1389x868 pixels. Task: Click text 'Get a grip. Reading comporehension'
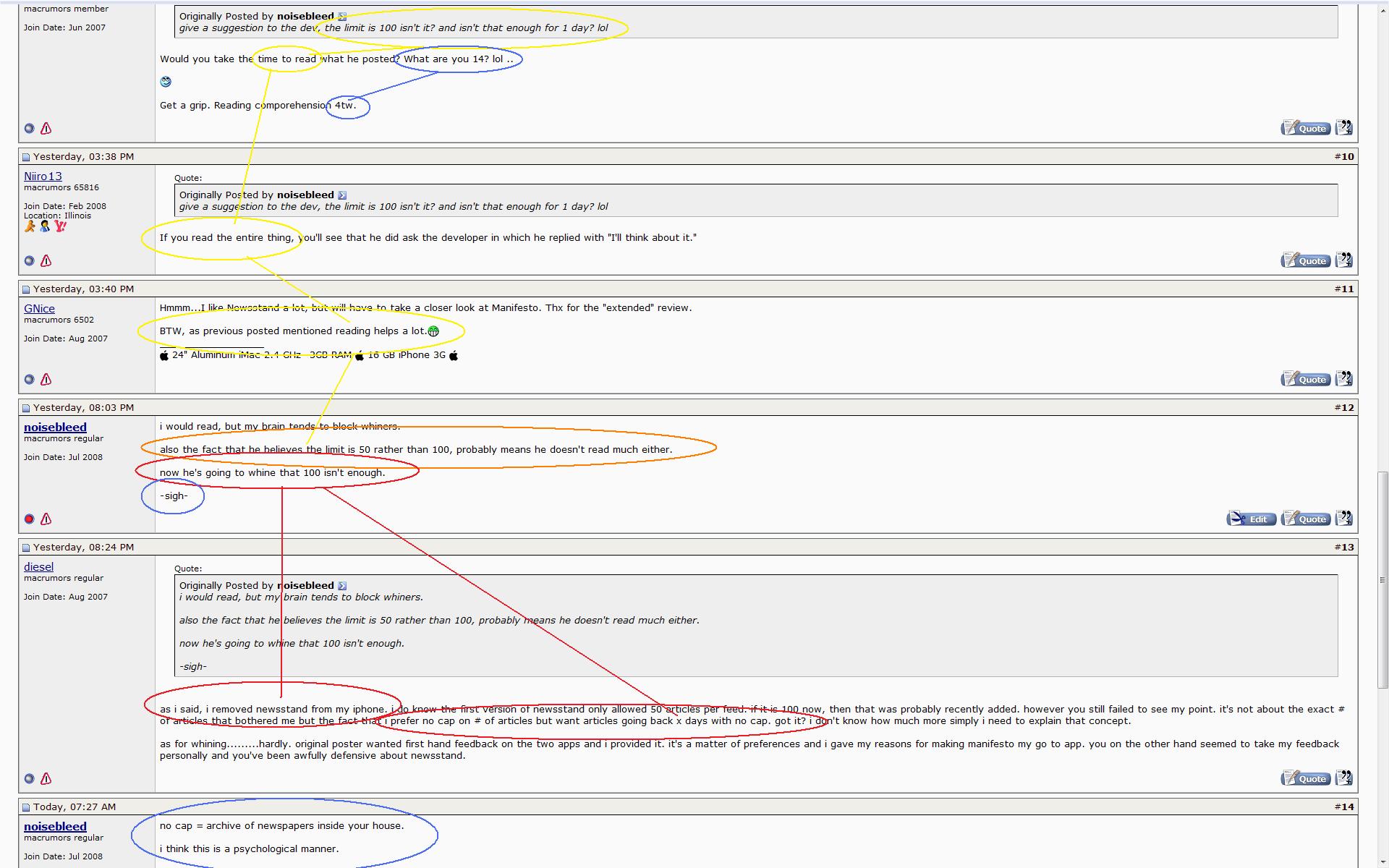click(x=245, y=106)
